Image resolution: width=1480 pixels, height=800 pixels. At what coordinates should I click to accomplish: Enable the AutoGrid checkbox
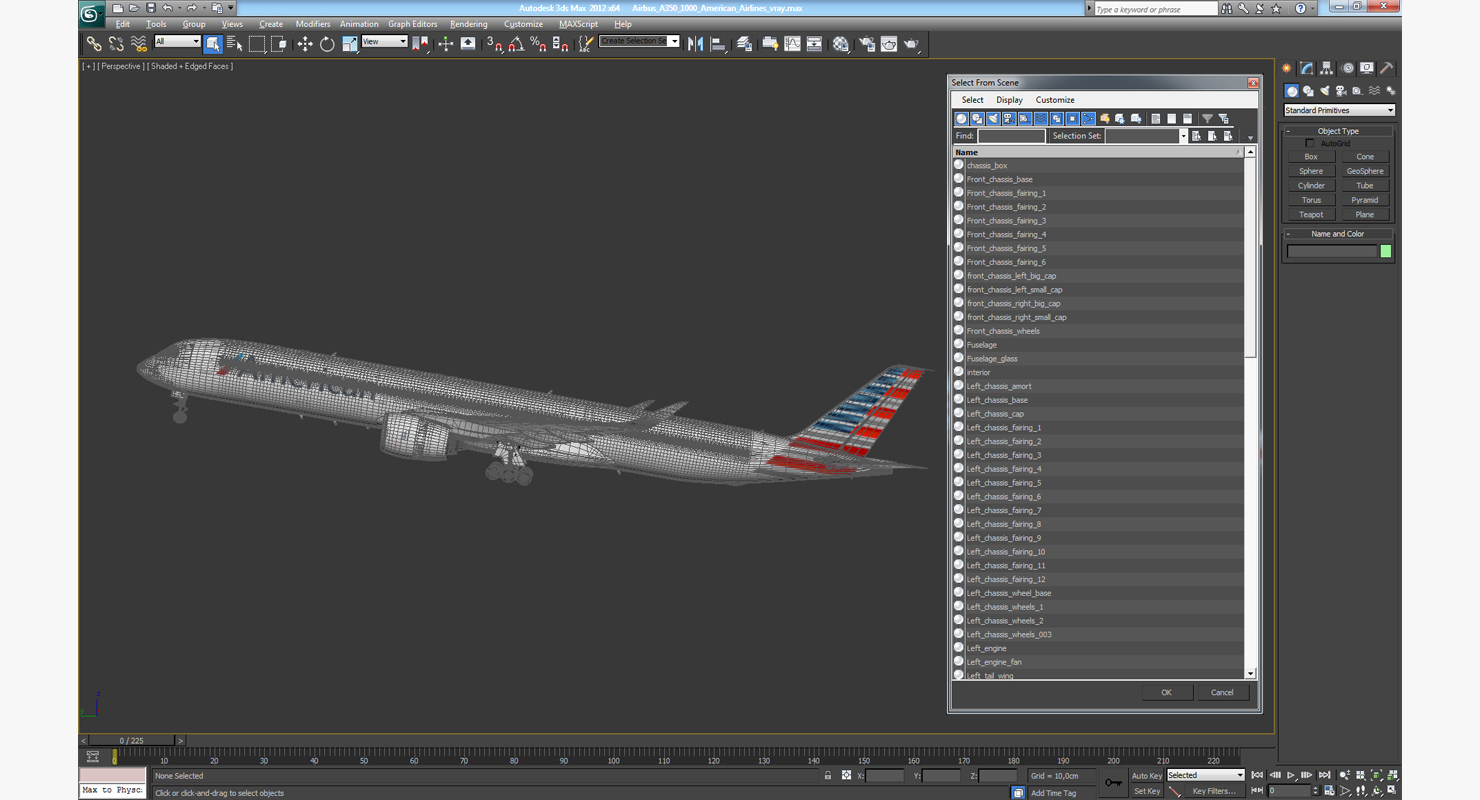[1310, 144]
